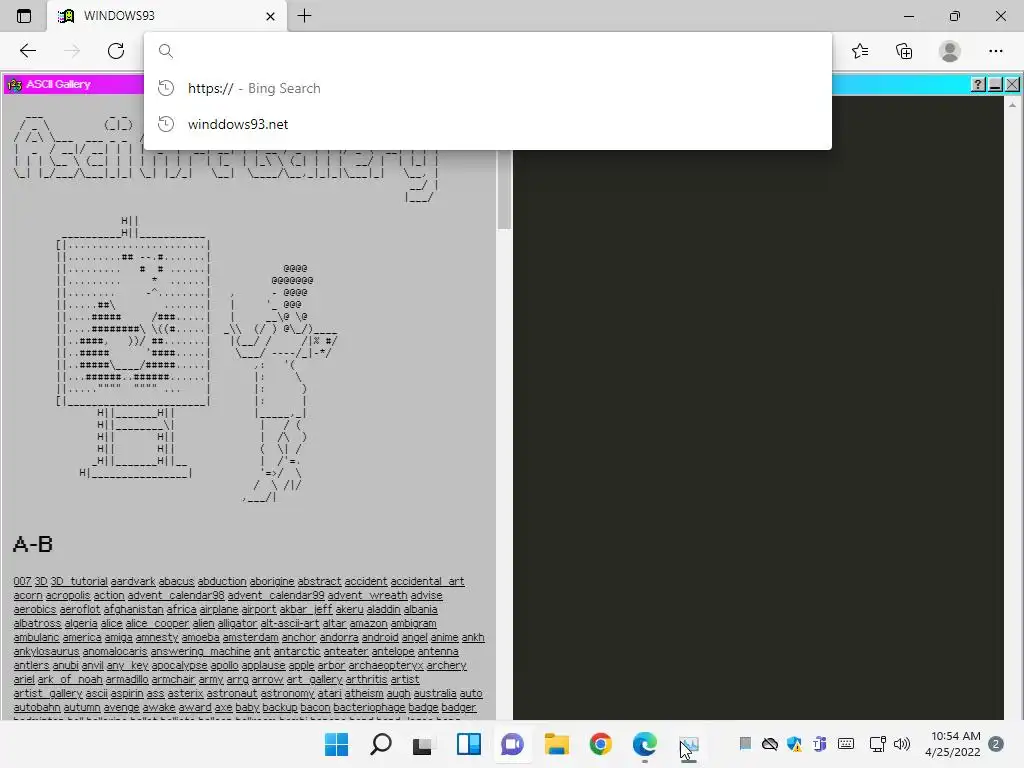The image size is (1024, 768).
Task: Open the 'acropolis' link
Action: click(x=68, y=595)
